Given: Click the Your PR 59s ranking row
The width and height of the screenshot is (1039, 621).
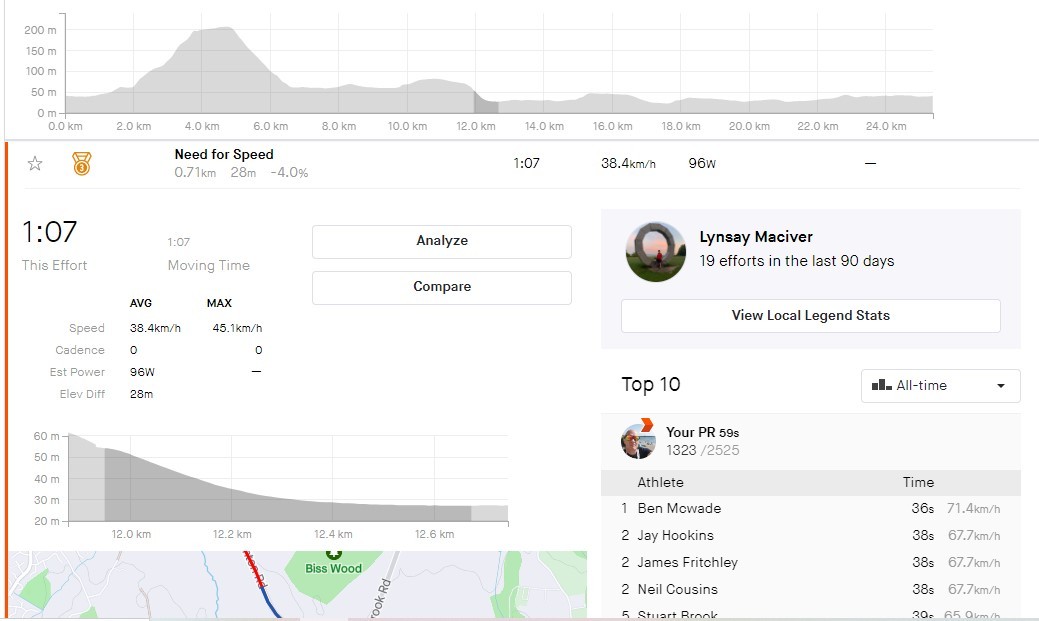Looking at the screenshot, I should [x=810, y=441].
